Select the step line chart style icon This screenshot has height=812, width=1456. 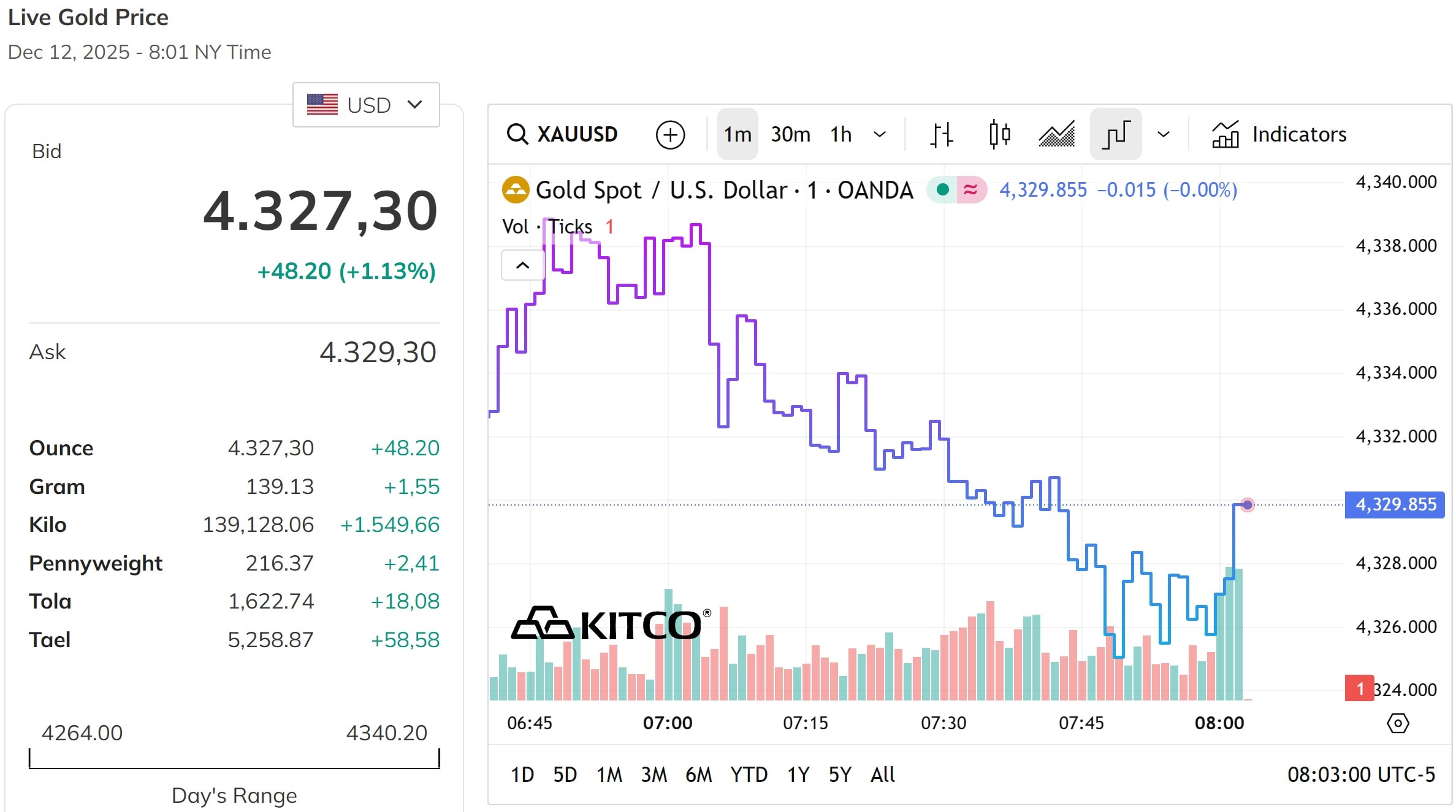(x=1115, y=134)
